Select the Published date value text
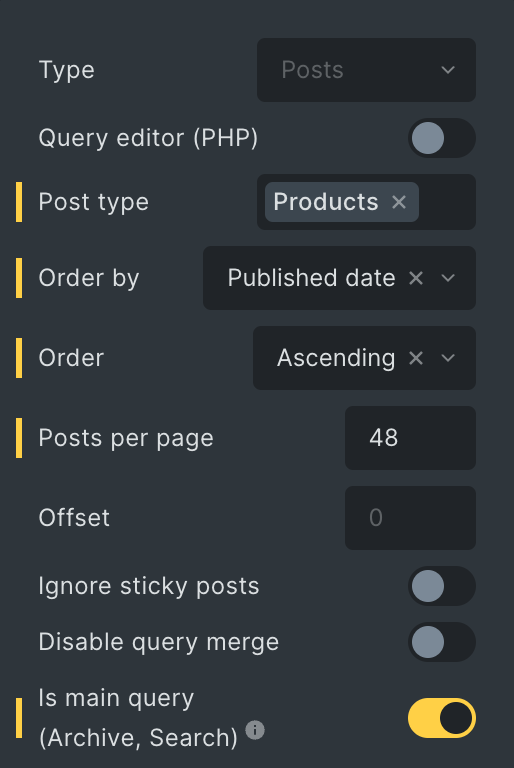The width and height of the screenshot is (514, 768). (x=312, y=278)
